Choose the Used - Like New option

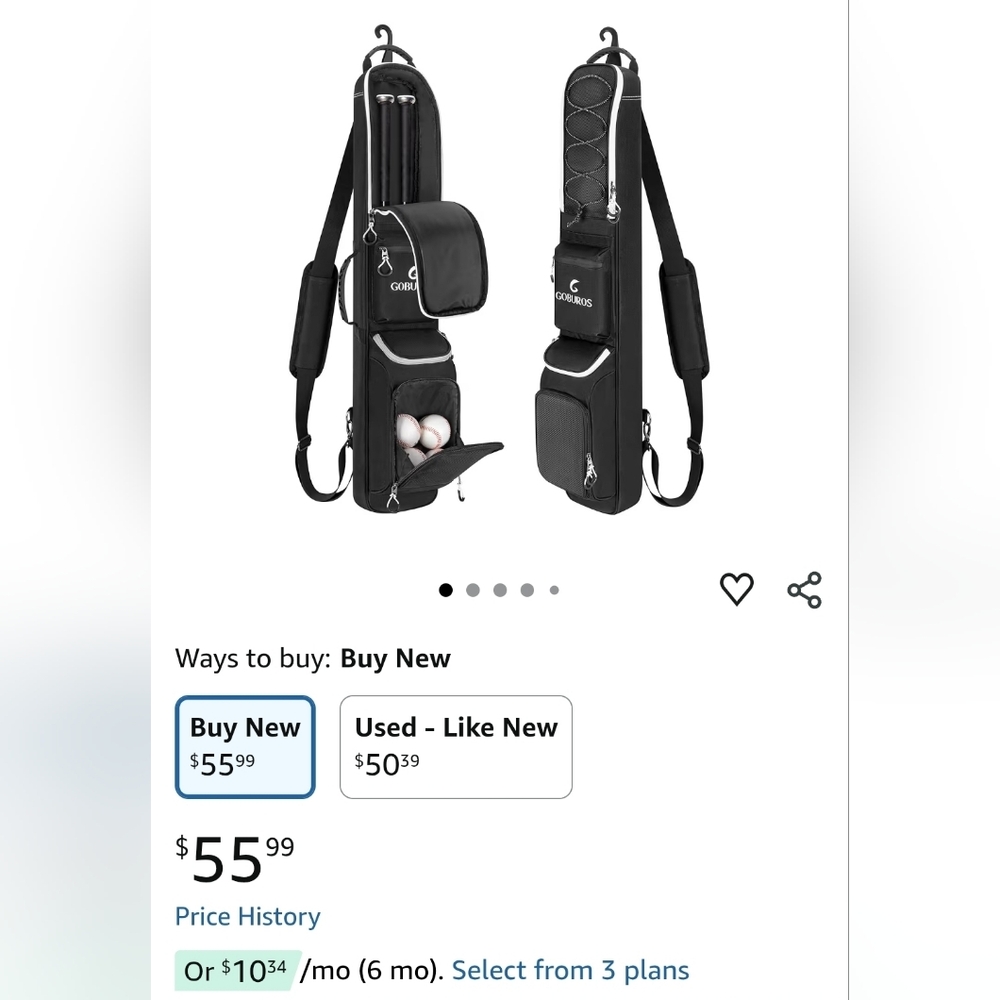click(x=456, y=746)
